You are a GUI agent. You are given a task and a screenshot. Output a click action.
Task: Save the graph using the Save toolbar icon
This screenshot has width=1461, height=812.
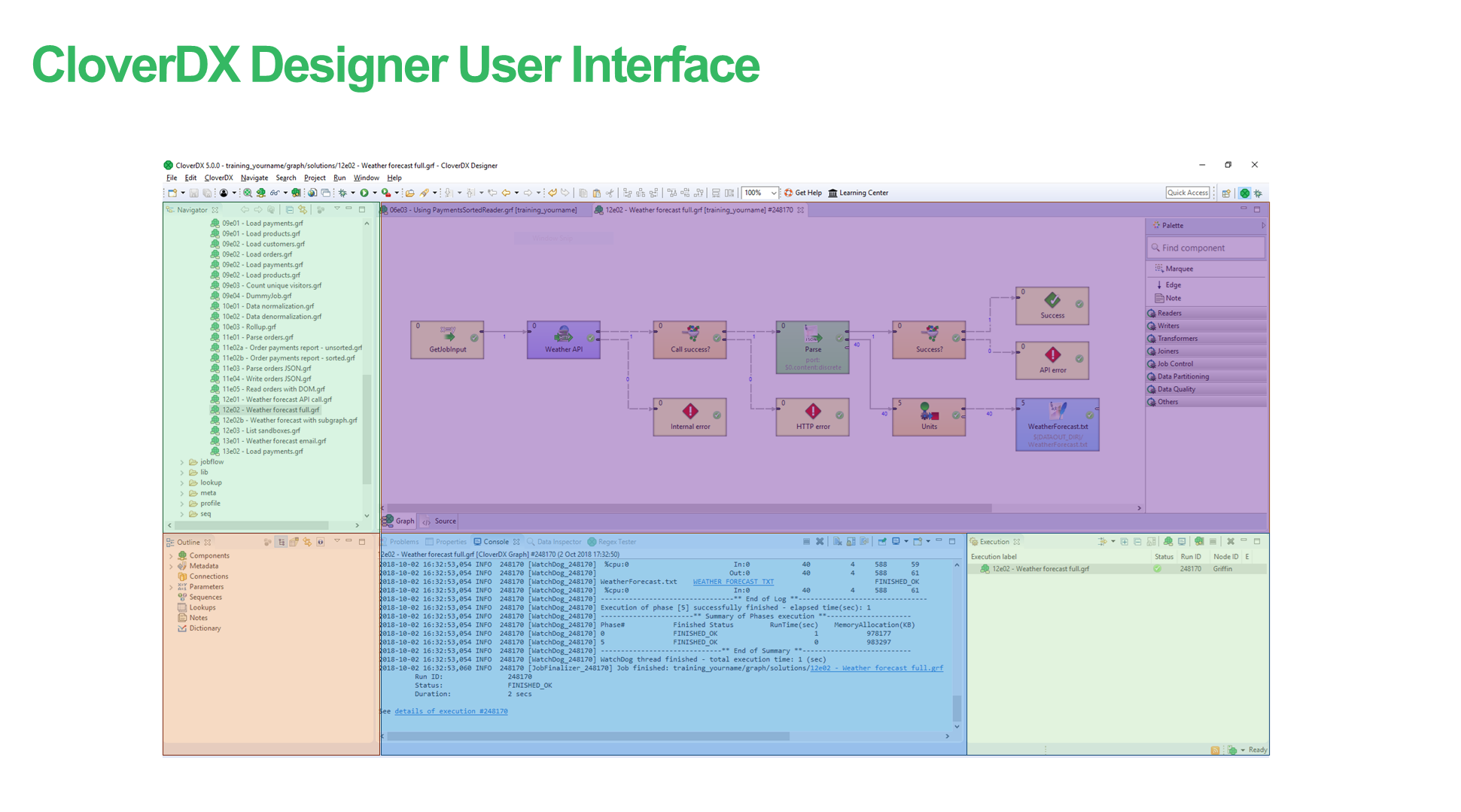[x=194, y=193]
